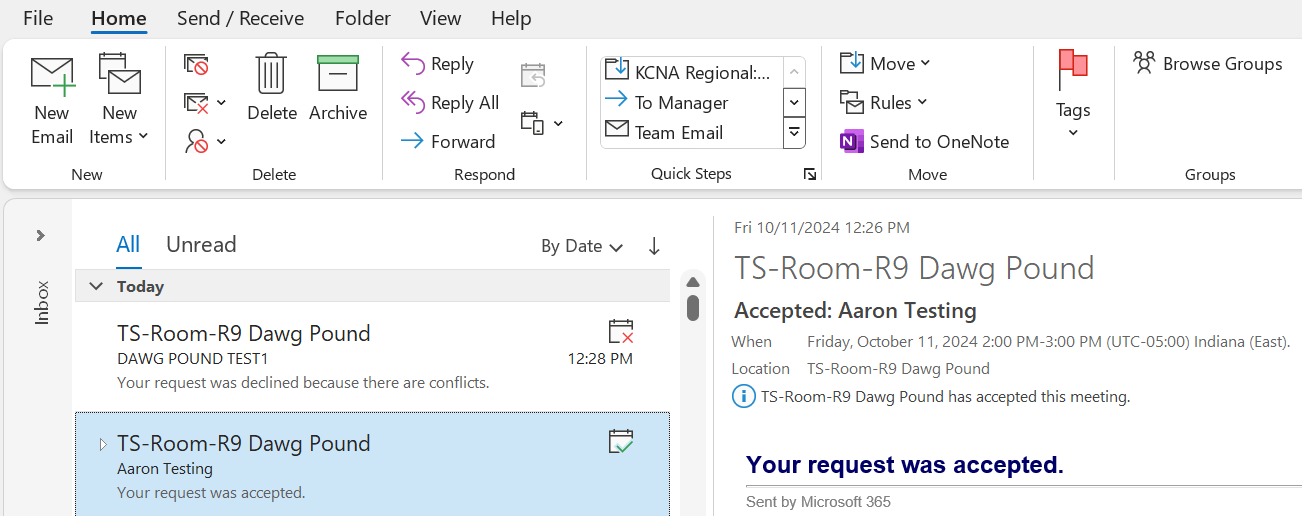Click the Ignore conversation icon

[x=196, y=65]
